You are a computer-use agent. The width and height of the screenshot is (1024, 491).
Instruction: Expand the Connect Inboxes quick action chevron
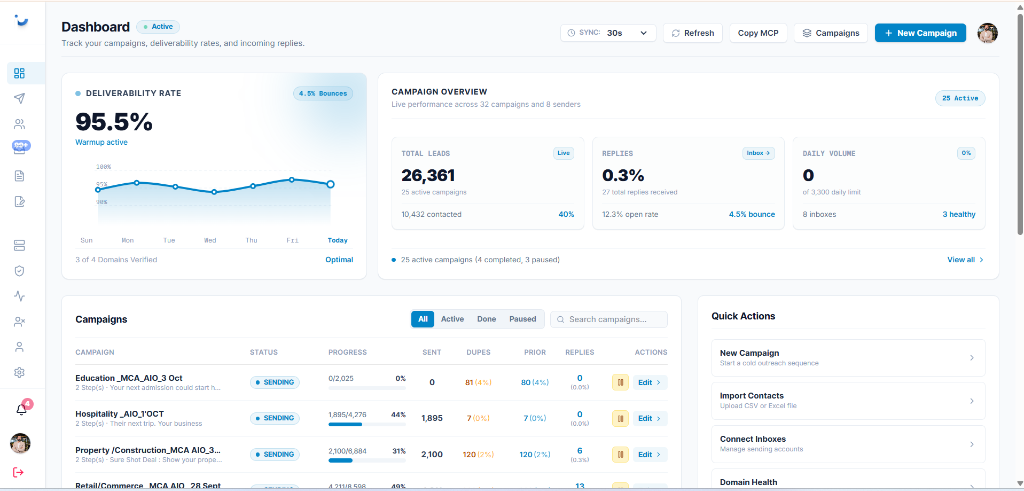click(972, 444)
